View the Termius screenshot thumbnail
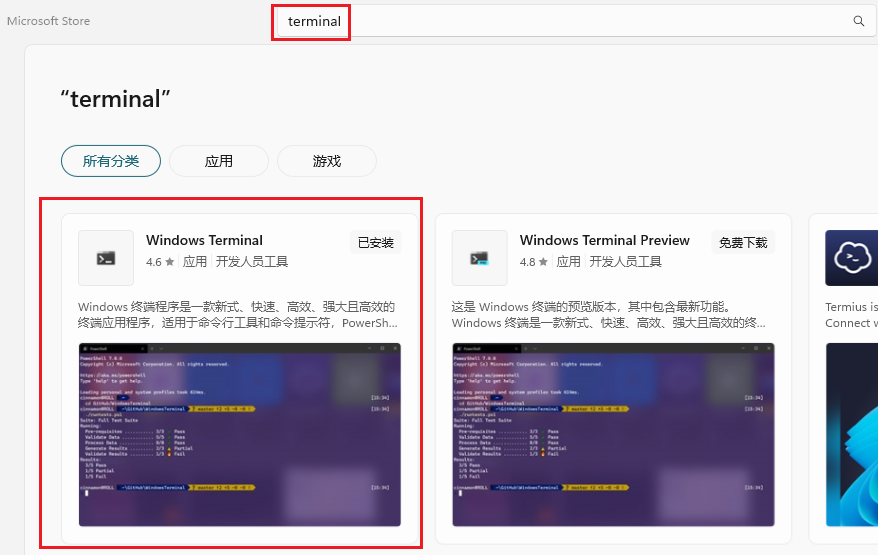This screenshot has width=878, height=555. click(x=852, y=435)
